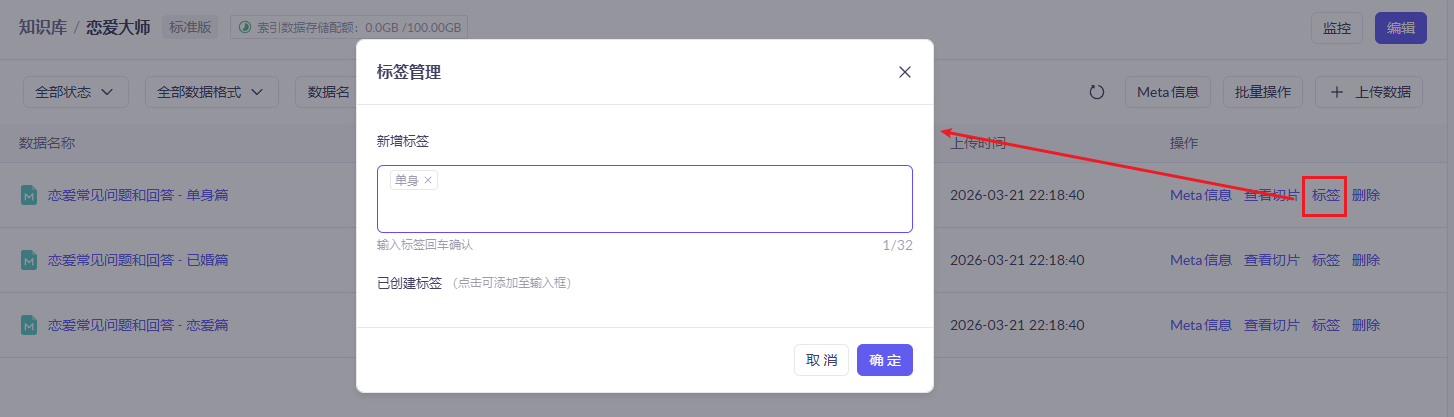Click file icon of 恋爱篇 document
The image size is (1454, 417).
(29, 325)
